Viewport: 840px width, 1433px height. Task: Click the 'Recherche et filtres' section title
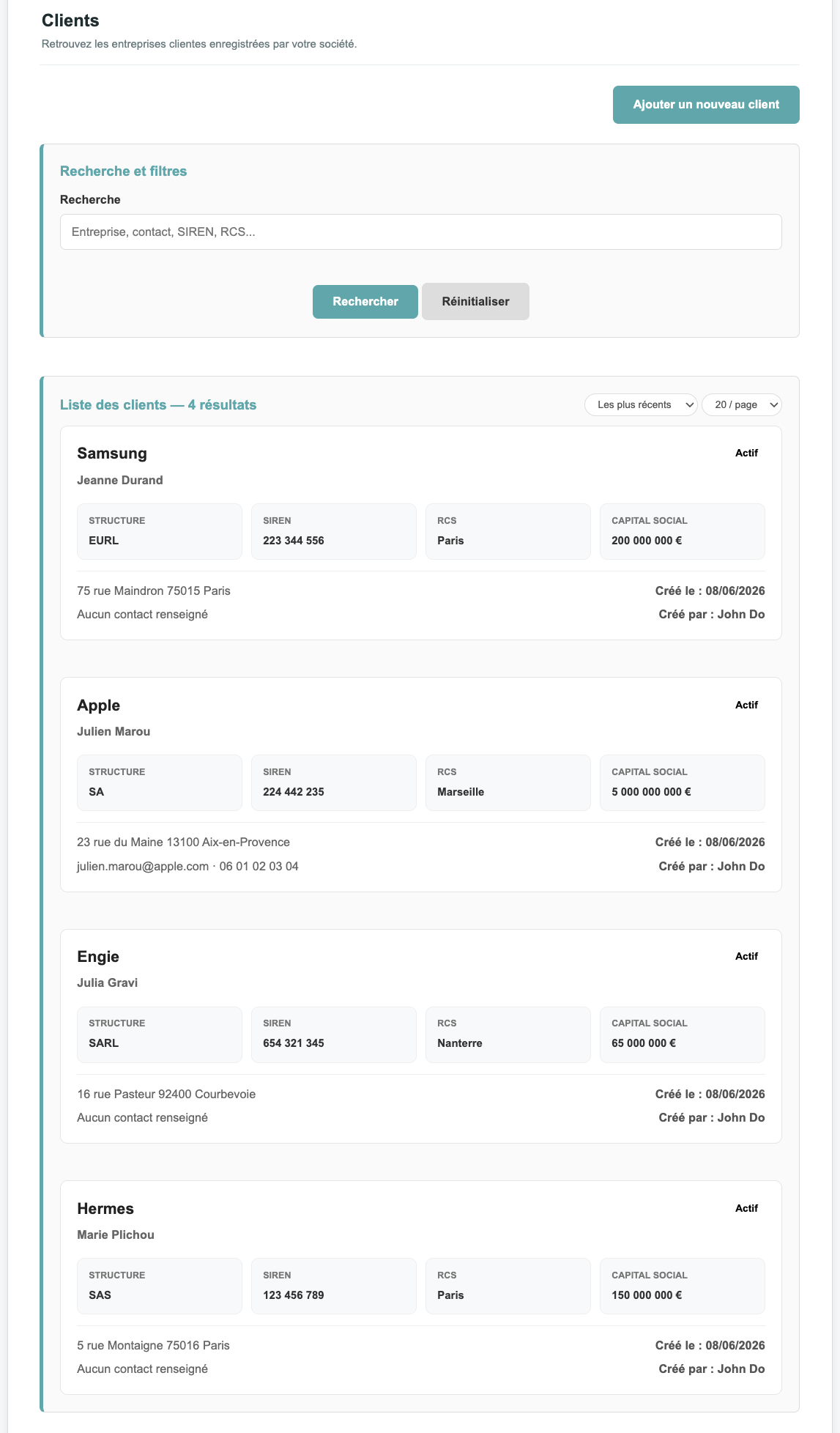124,171
